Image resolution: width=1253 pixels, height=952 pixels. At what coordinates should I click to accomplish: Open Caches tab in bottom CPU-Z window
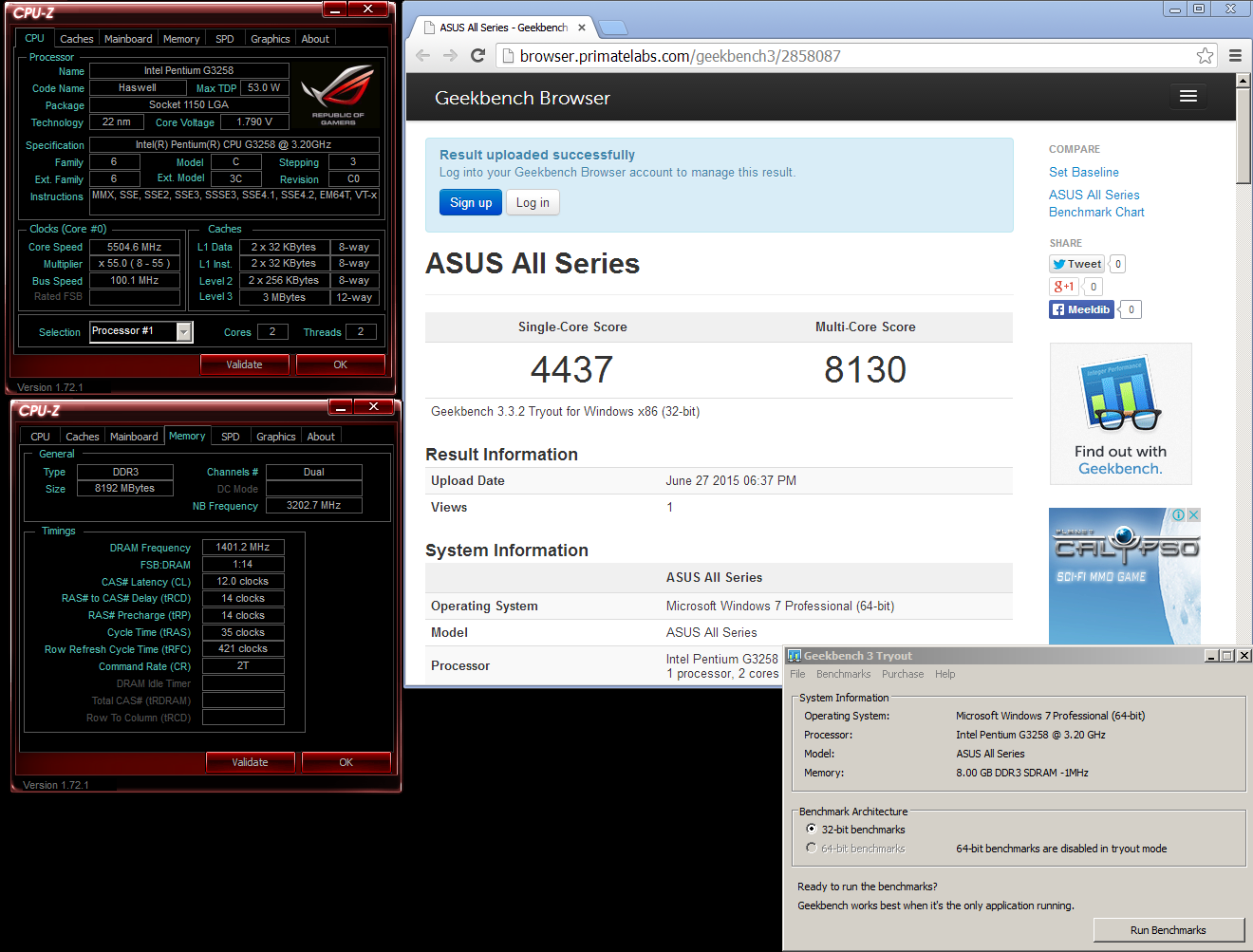click(83, 437)
